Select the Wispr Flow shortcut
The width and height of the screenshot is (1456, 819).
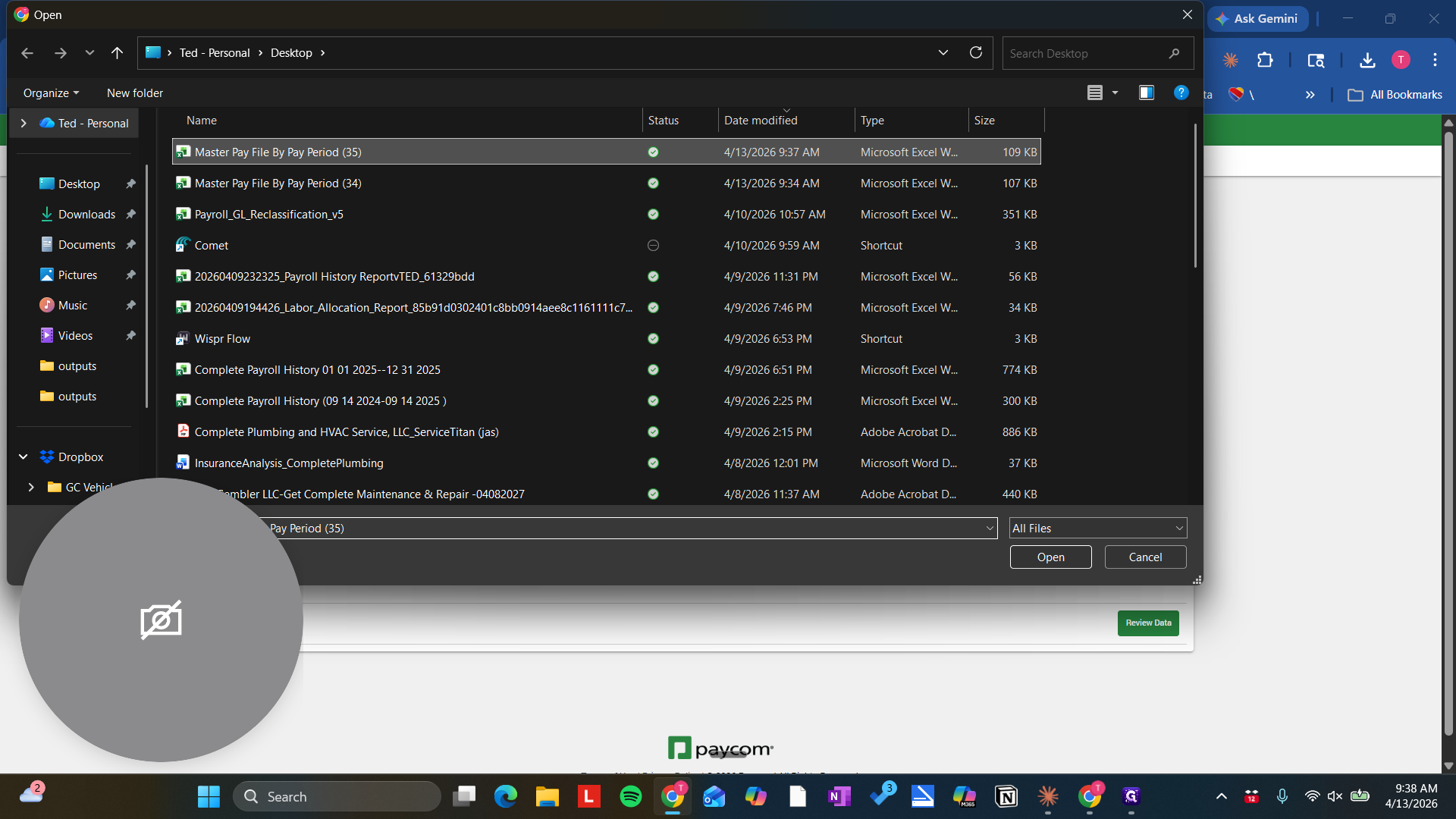[222, 339]
